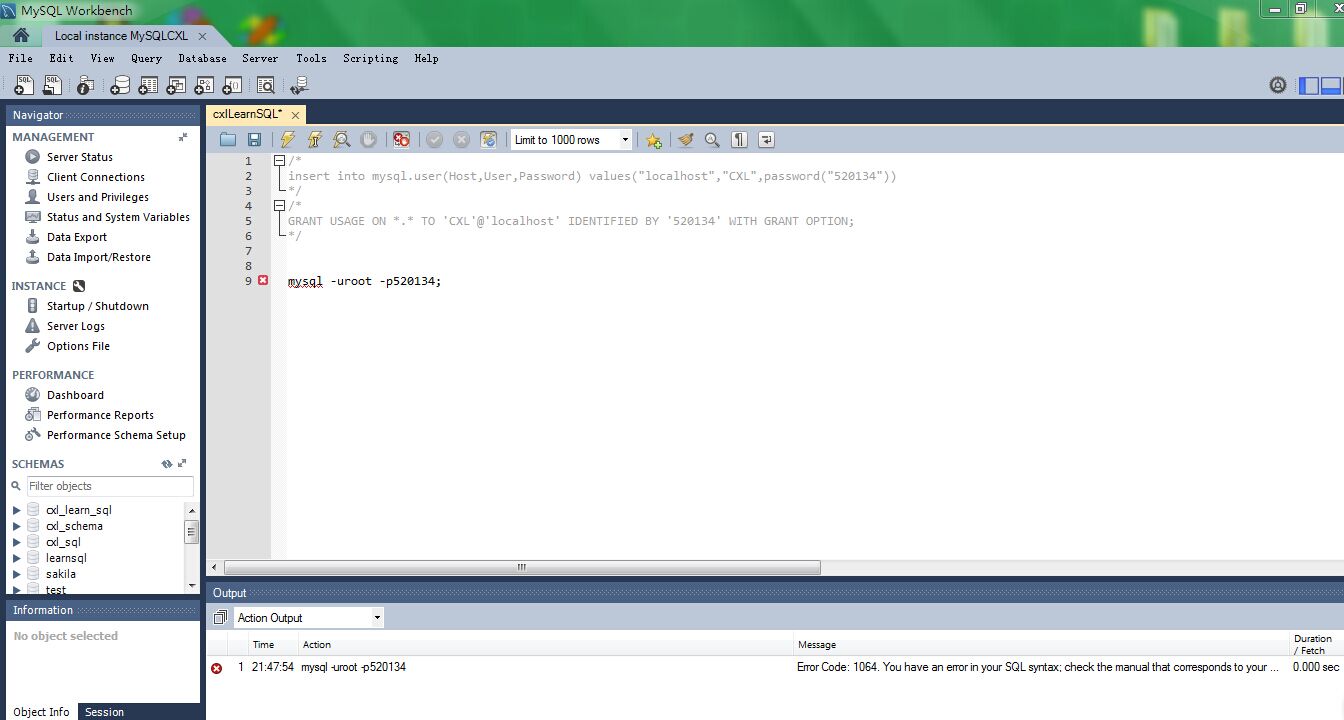Create a new function icon

click(x=232, y=85)
